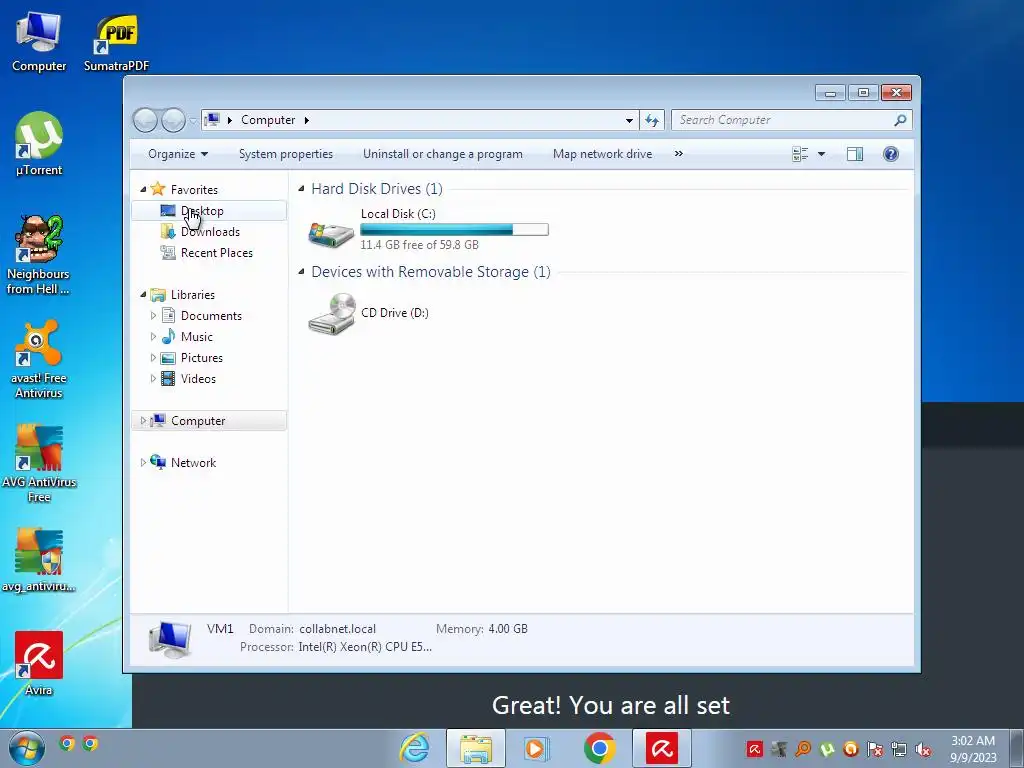Open the address bar history dropdown
Image resolution: width=1024 pixels, height=768 pixels.
click(x=629, y=120)
